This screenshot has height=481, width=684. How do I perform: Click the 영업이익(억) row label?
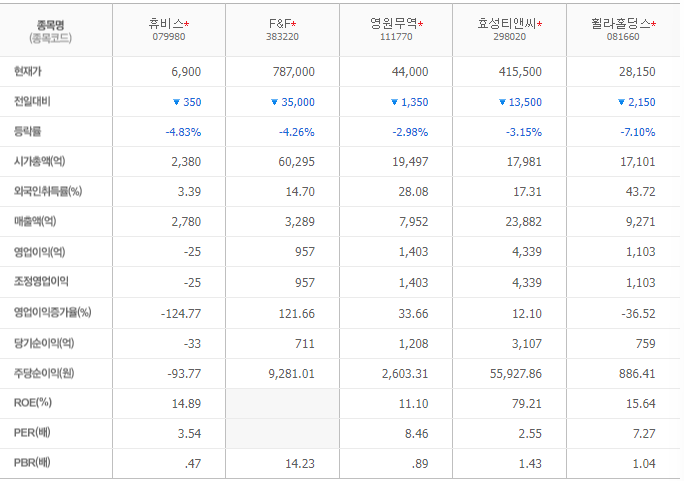tap(39, 252)
